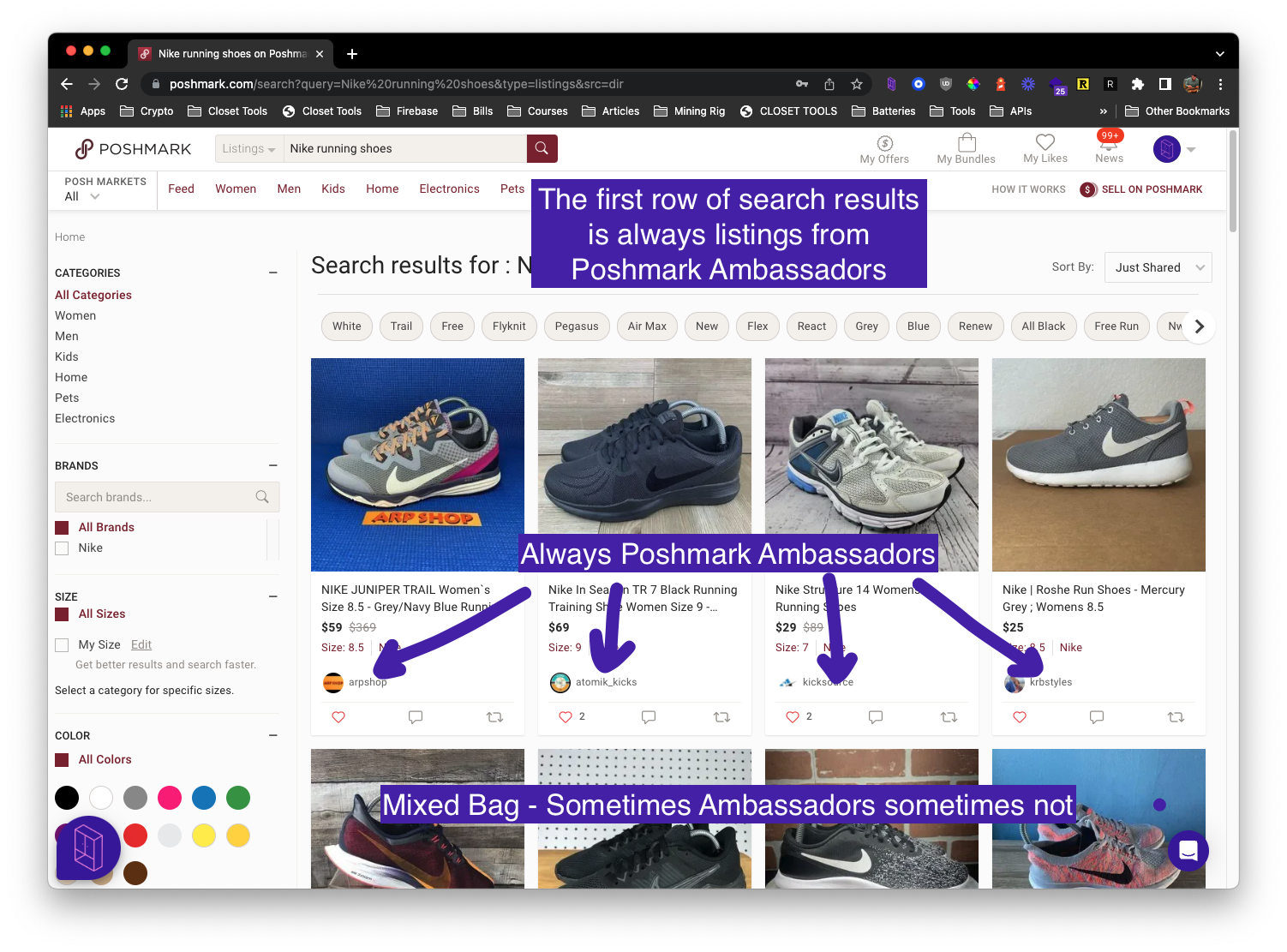Click How It Works link

[x=1028, y=189]
